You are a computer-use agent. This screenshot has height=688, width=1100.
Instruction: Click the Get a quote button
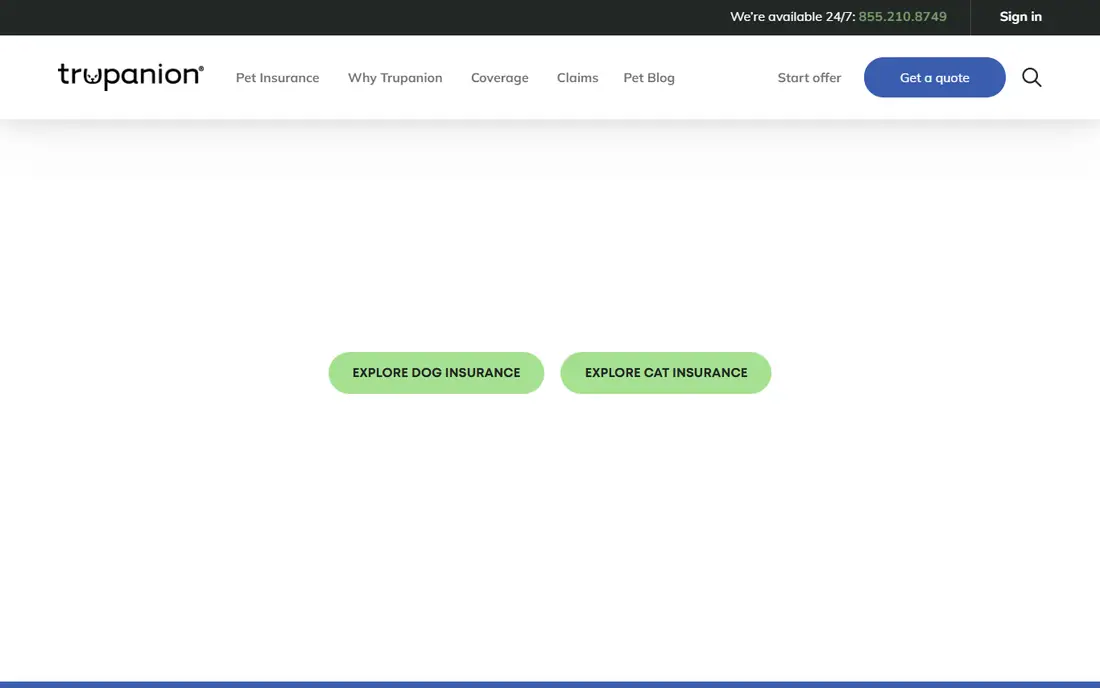[x=934, y=77]
